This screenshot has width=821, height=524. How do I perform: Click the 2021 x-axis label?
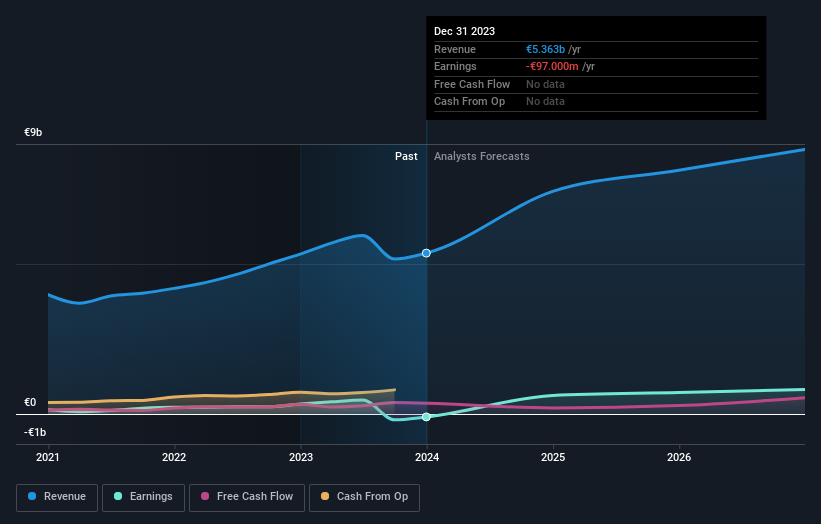[48, 458]
